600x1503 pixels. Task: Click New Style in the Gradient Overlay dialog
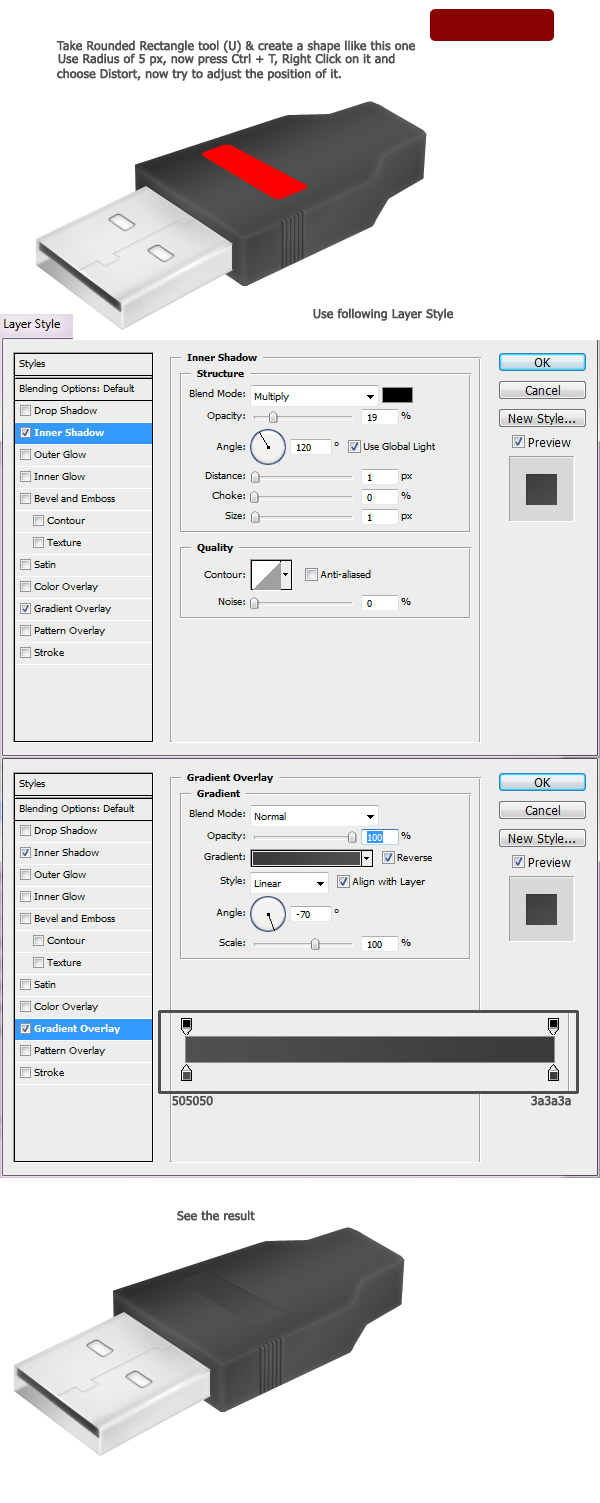[x=542, y=839]
